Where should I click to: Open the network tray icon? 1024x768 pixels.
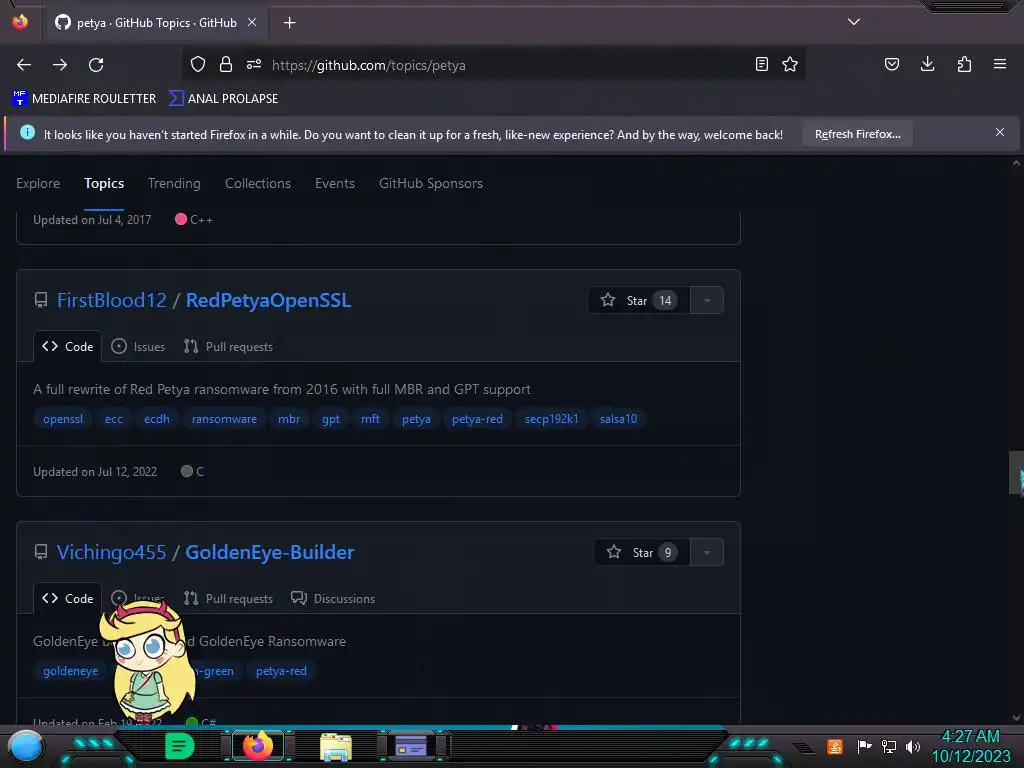pos(889,746)
